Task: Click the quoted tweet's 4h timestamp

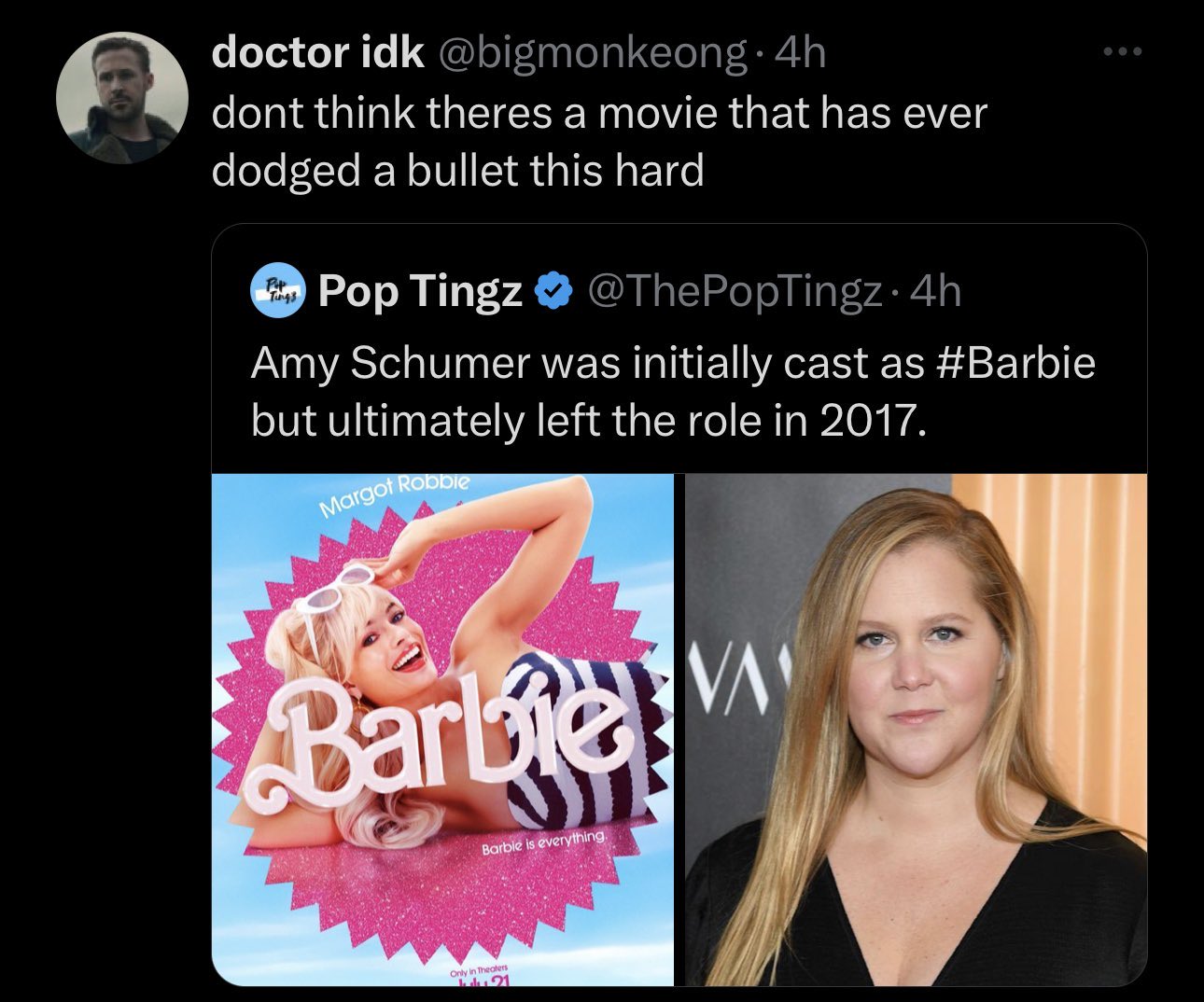Action: point(935,292)
